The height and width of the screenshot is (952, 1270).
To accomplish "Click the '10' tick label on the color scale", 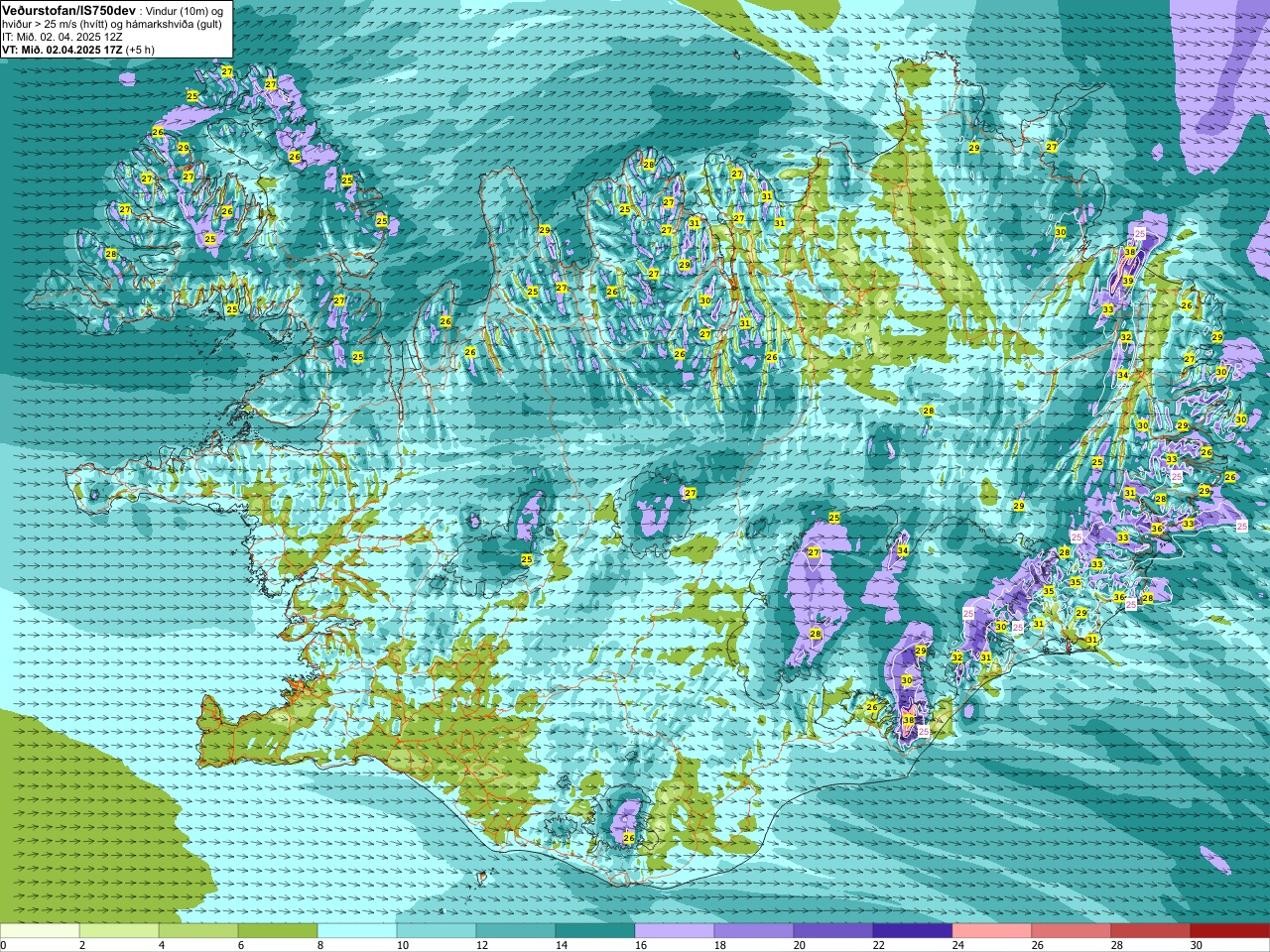I will 403,945.
